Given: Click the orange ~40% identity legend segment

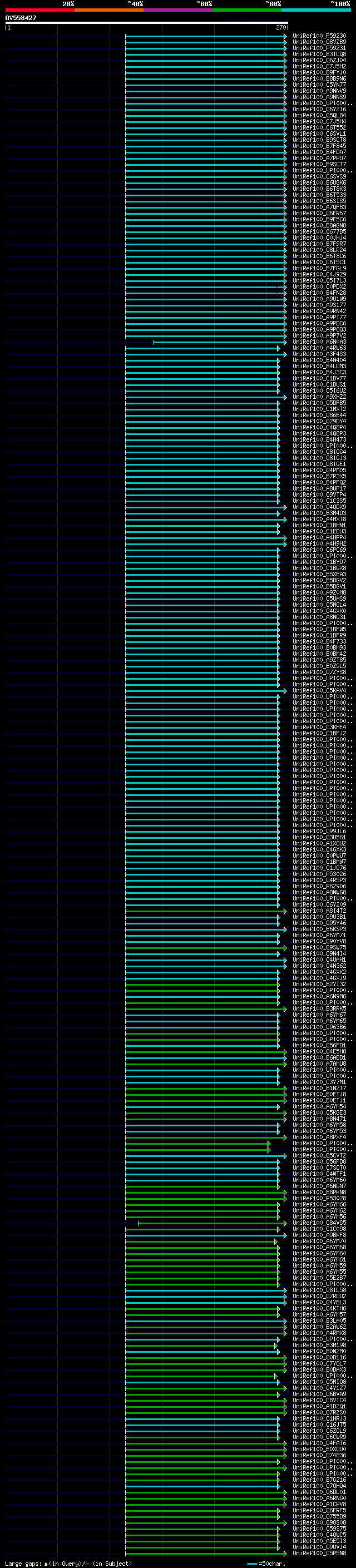Looking at the screenshot, I should coord(109,10).
